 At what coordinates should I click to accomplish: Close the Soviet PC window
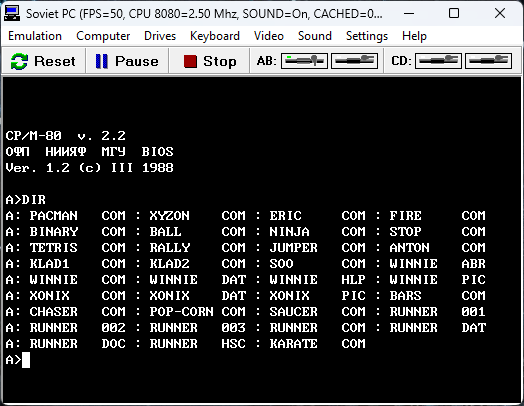pyautogui.click(x=500, y=14)
